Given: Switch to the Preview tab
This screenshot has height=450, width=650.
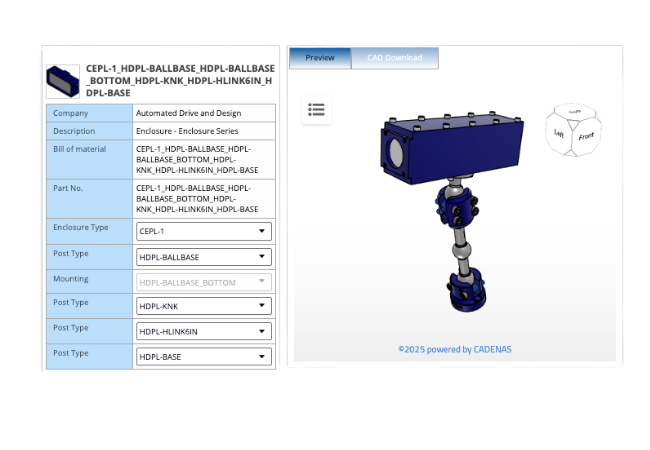Looking at the screenshot, I should click(320, 58).
